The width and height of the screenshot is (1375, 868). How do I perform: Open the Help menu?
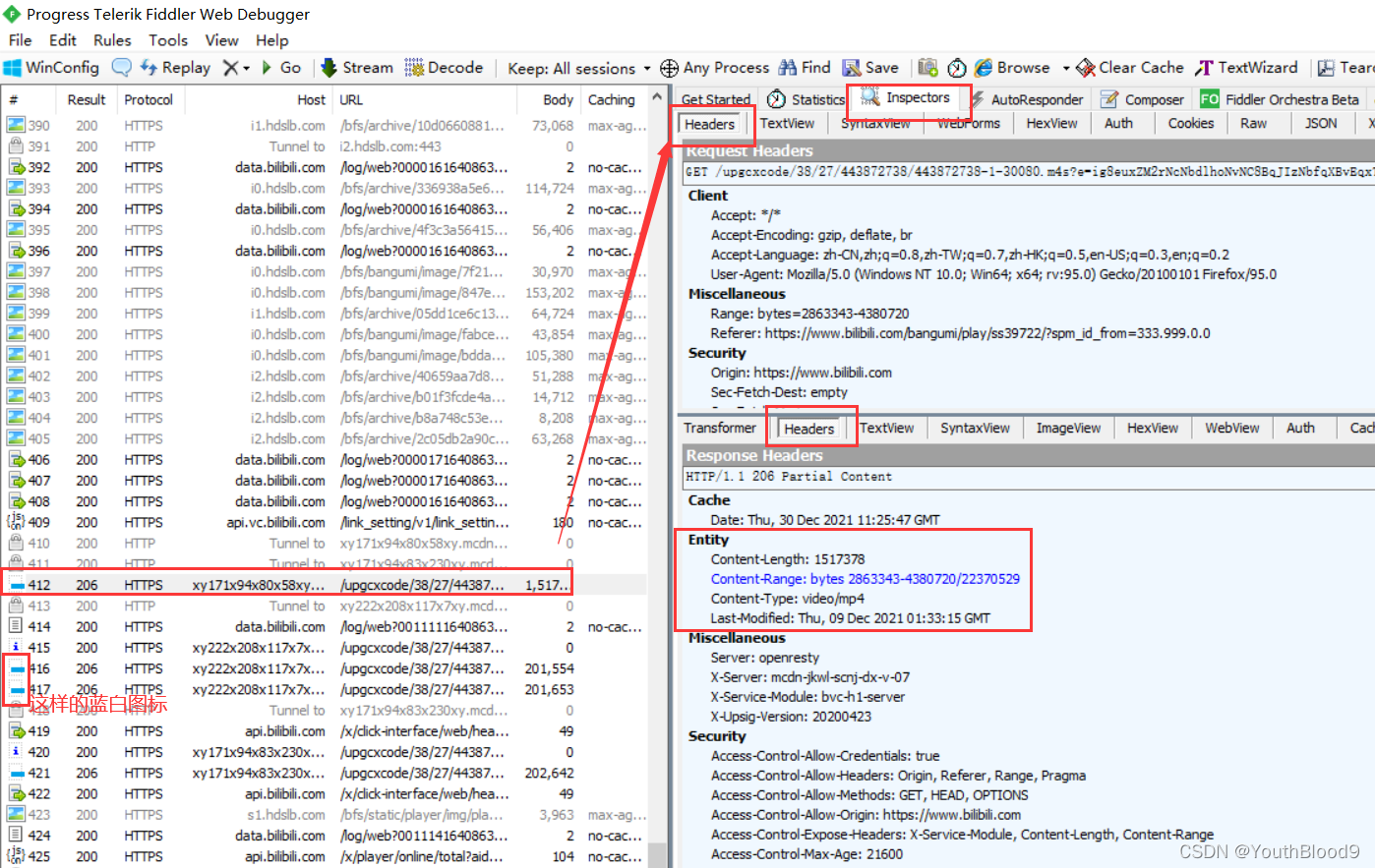[272, 40]
